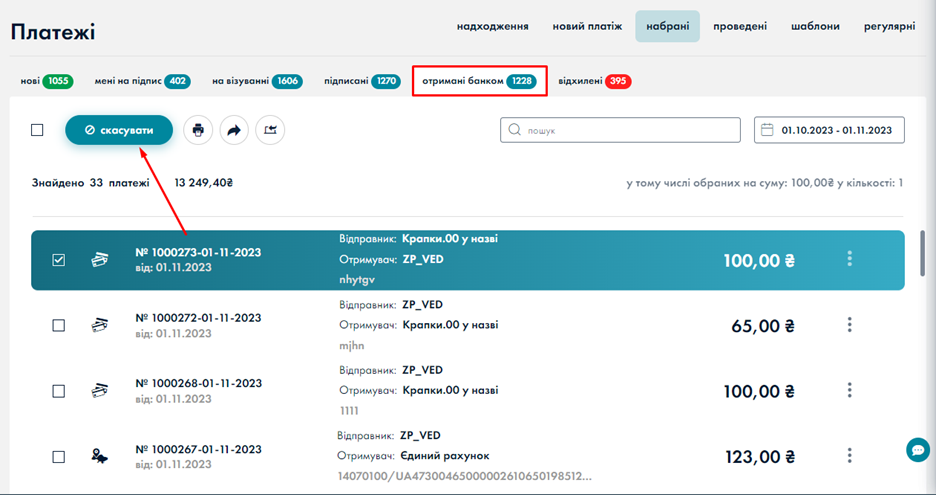Go to the проведені section
Viewport: 936px width, 495px height.
click(740, 26)
